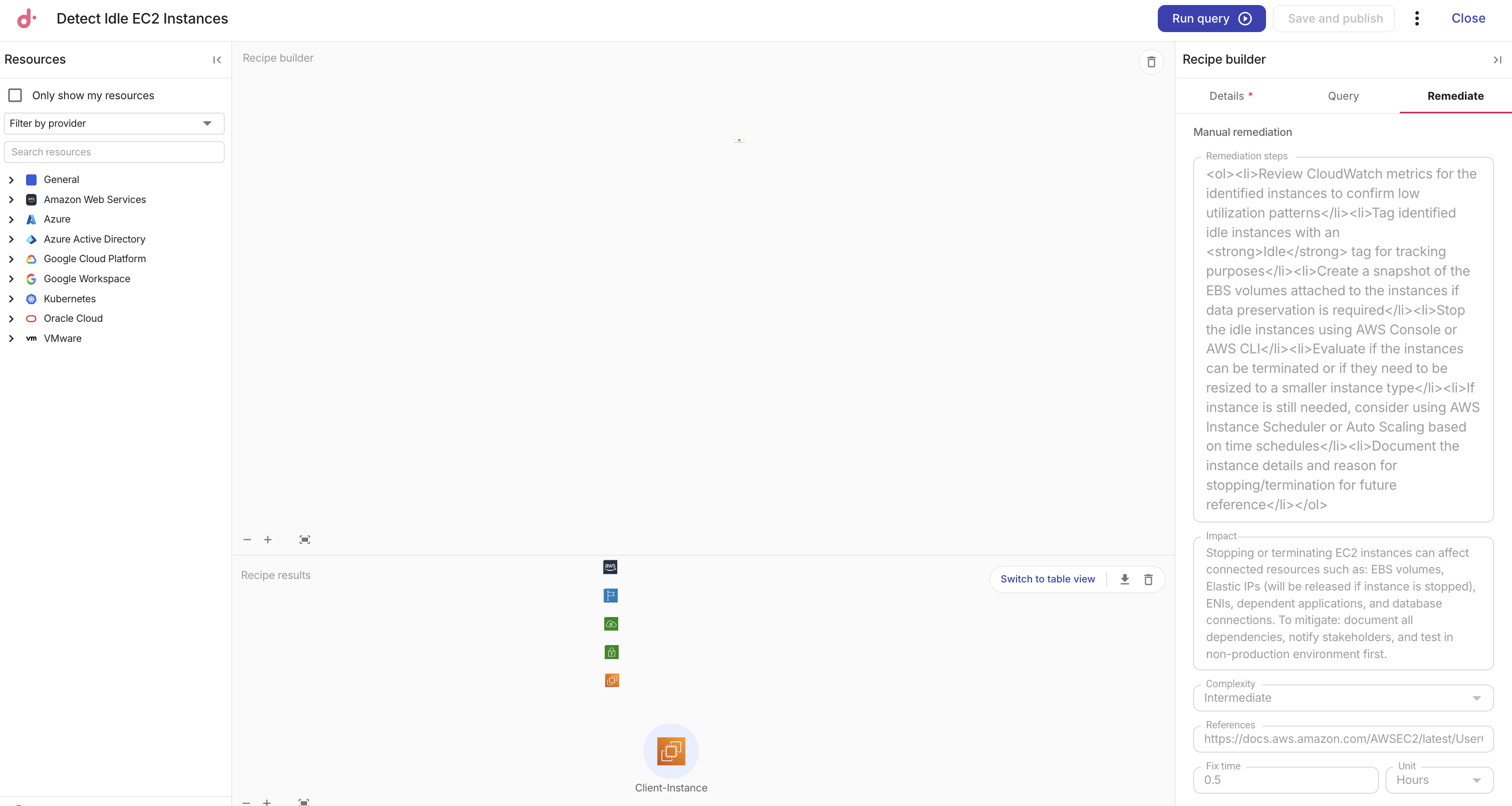Click the Azure provider icon
This screenshot has width=1512, height=806.
(x=32, y=219)
